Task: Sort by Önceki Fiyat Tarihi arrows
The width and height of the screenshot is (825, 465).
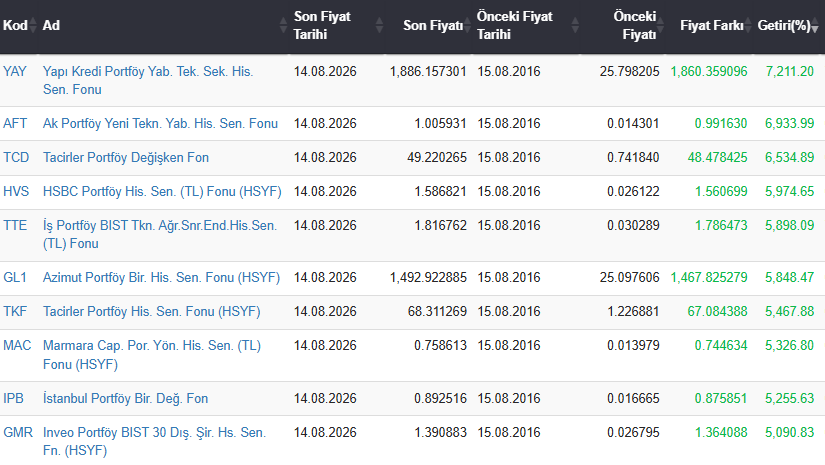Action: tap(575, 25)
